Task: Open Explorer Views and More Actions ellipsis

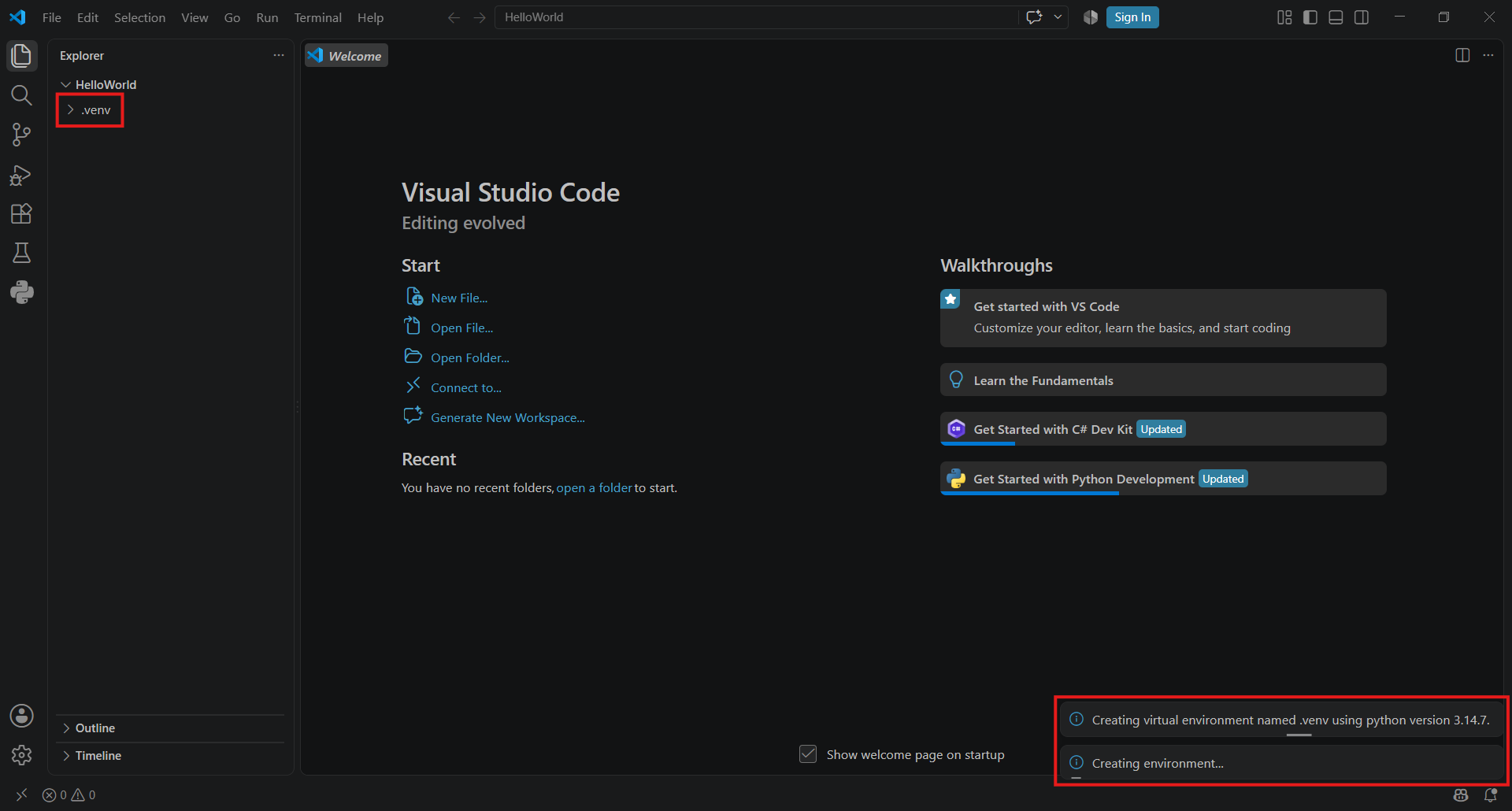Action: (279, 55)
